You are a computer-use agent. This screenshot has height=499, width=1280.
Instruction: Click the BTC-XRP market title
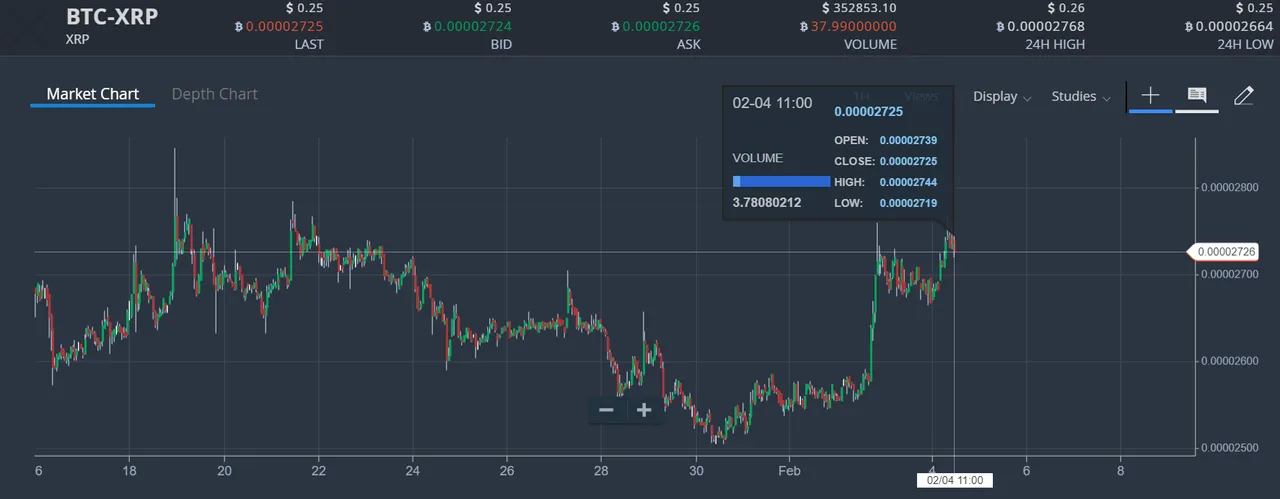tap(112, 18)
